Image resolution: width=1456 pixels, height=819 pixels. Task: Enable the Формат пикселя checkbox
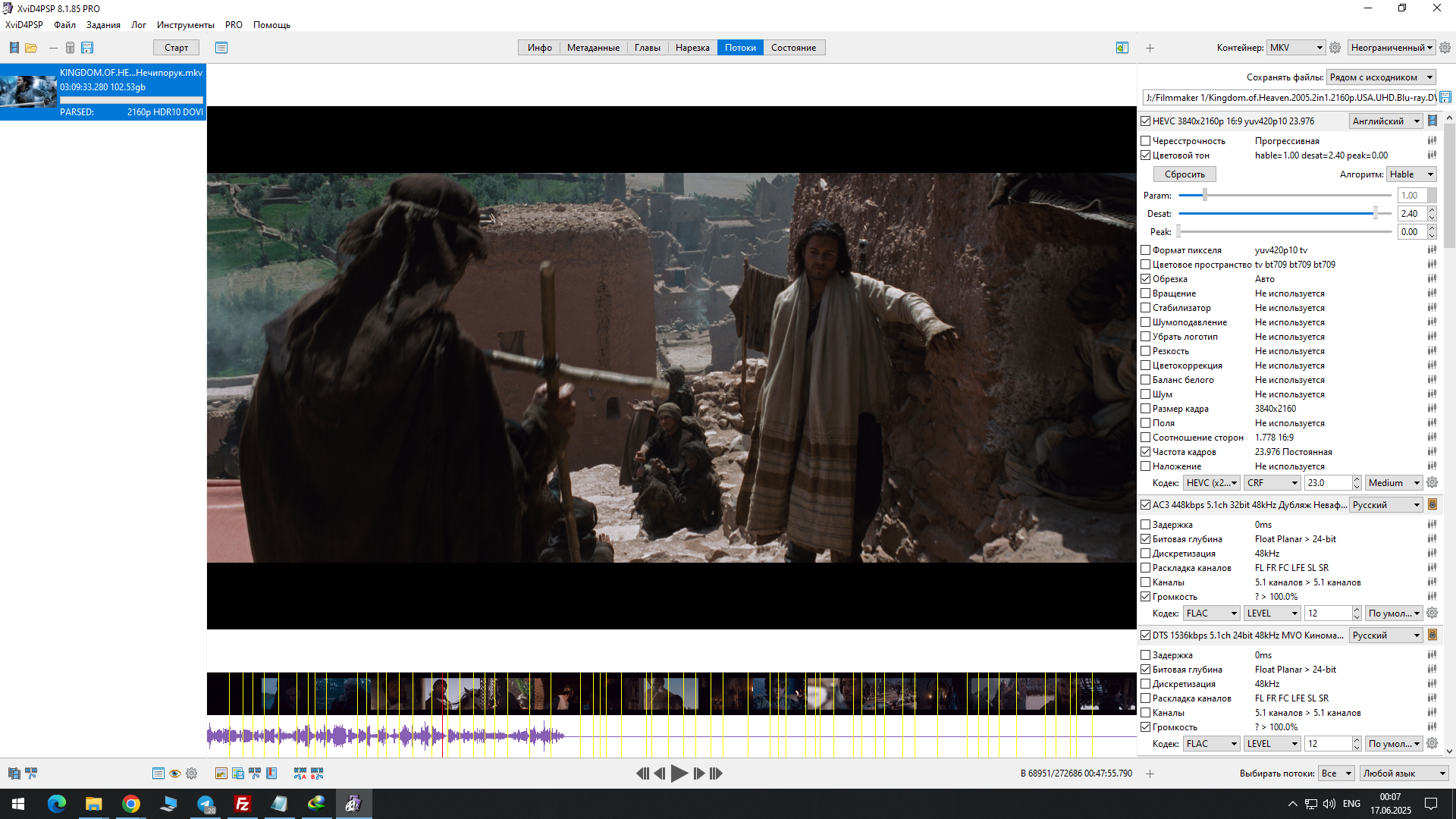pos(1146,250)
